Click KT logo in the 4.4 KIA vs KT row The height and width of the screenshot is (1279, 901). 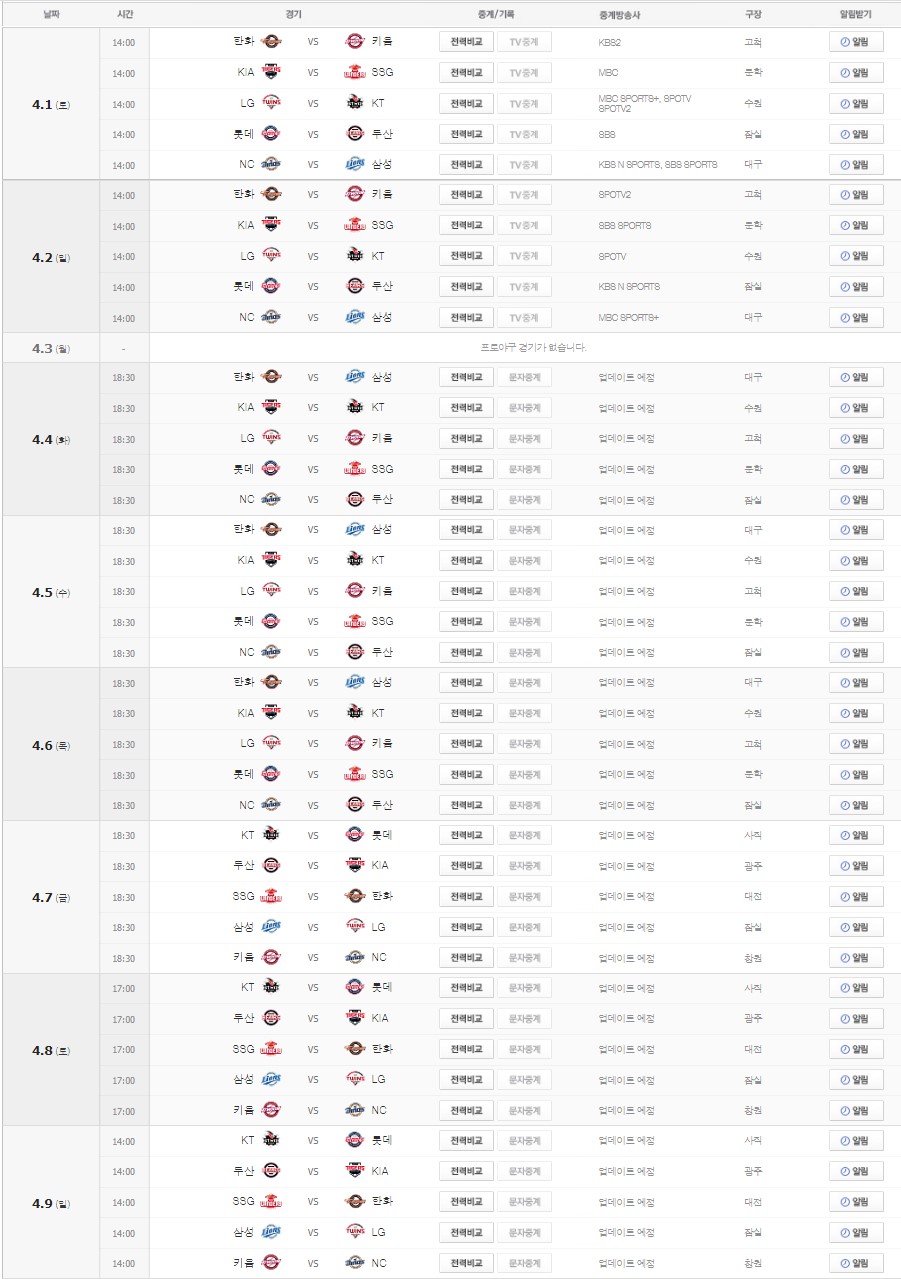coord(355,407)
